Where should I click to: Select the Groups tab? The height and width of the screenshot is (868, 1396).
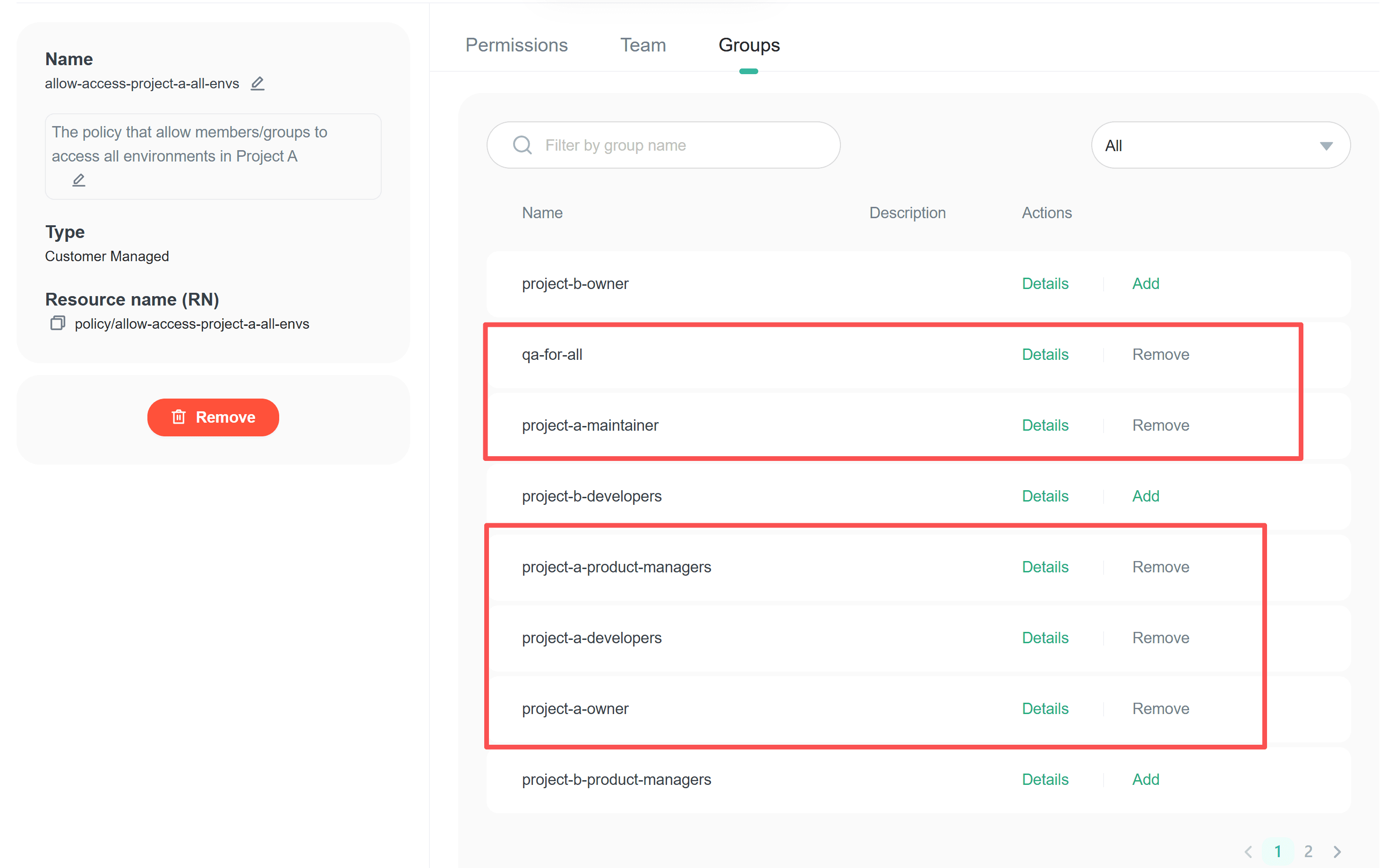click(748, 45)
